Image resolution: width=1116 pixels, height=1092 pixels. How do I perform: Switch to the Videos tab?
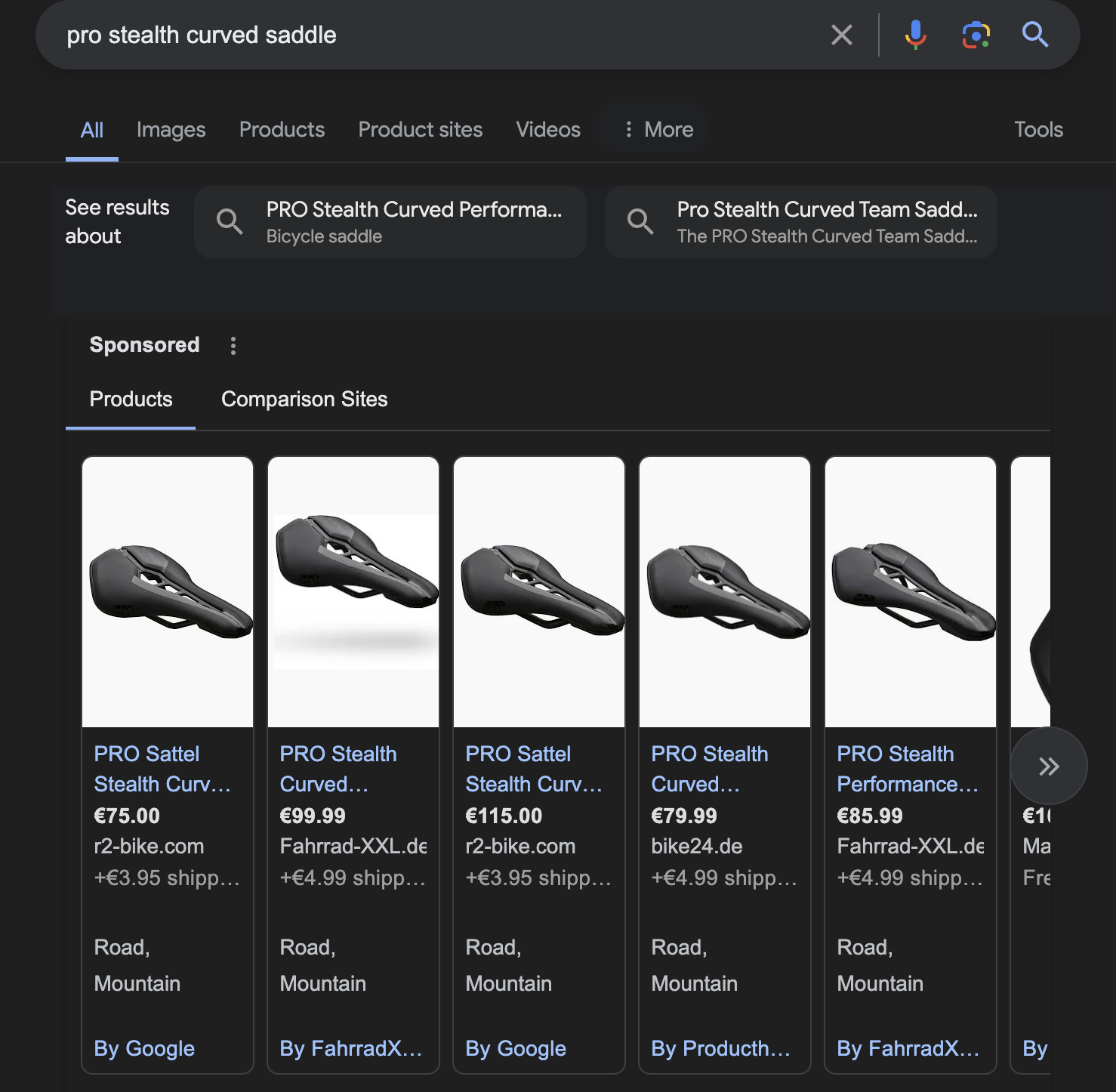tap(548, 130)
